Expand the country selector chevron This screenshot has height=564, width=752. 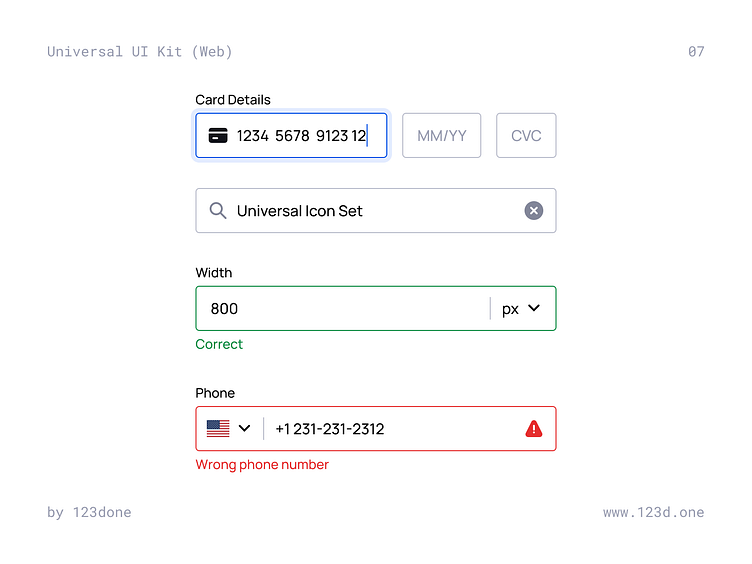click(244, 429)
